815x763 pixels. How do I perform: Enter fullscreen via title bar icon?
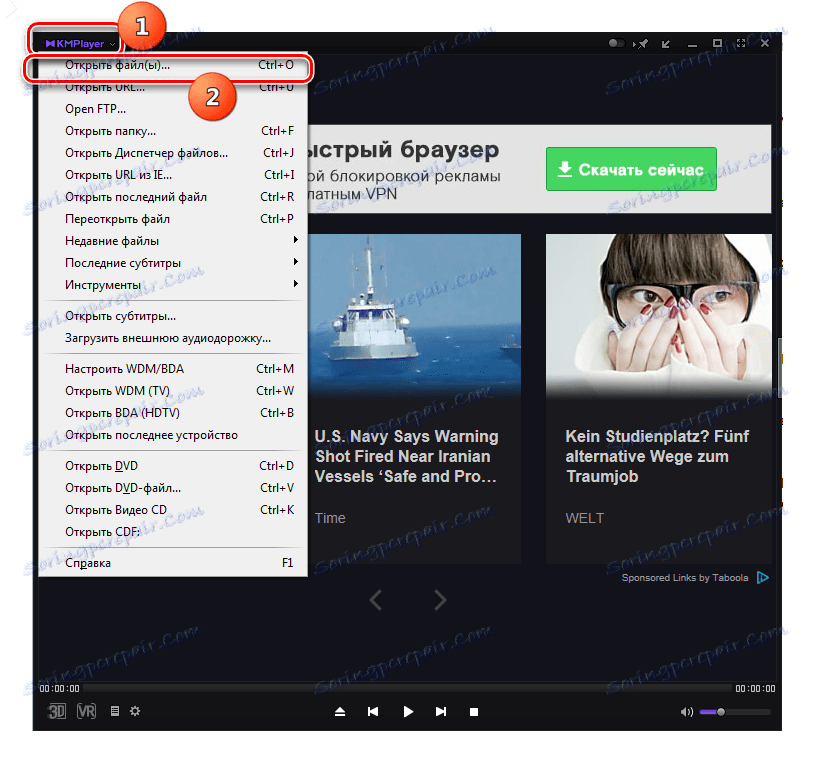coord(741,43)
